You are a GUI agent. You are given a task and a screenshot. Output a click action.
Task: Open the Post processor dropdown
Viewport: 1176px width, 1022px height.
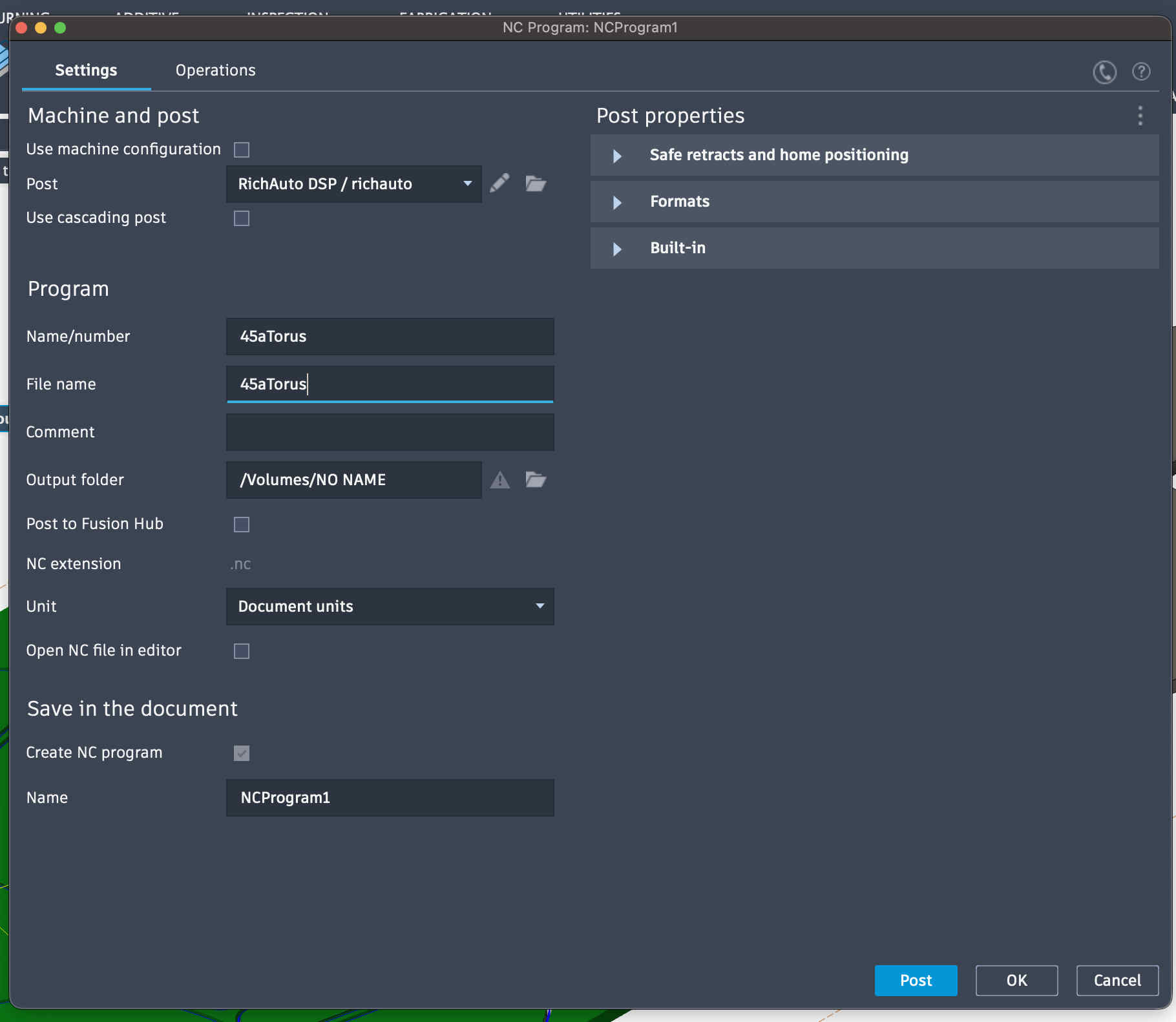(x=353, y=184)
